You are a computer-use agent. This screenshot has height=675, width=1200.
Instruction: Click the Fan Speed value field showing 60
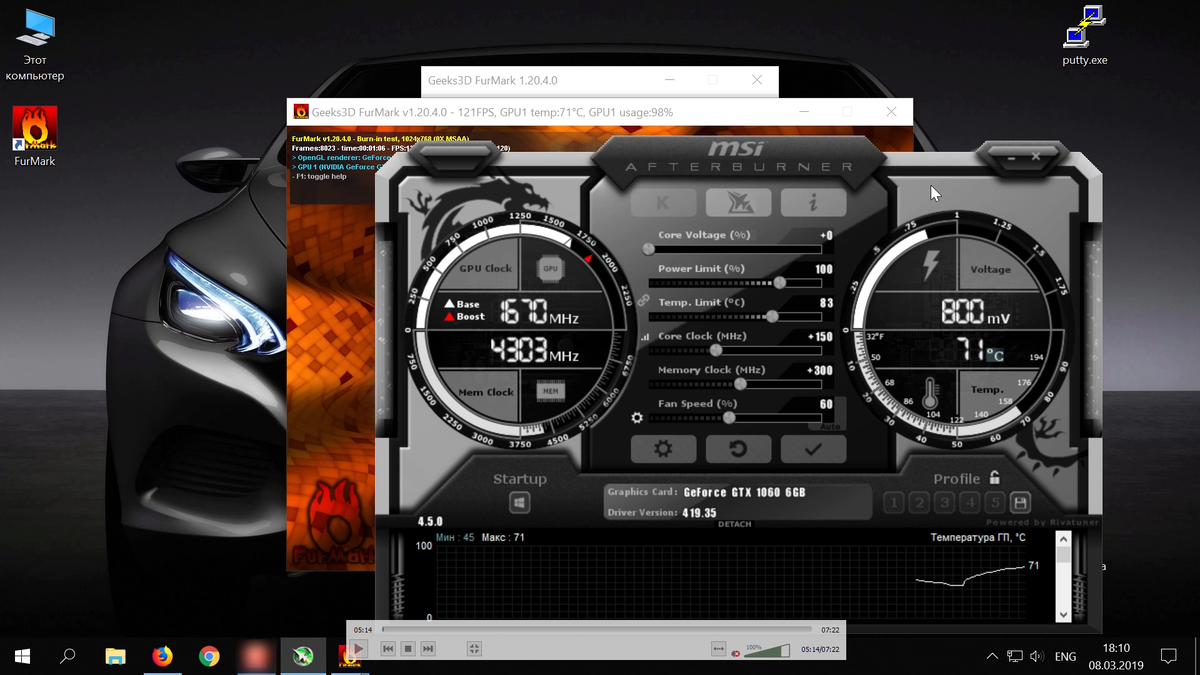coord(826,404)
